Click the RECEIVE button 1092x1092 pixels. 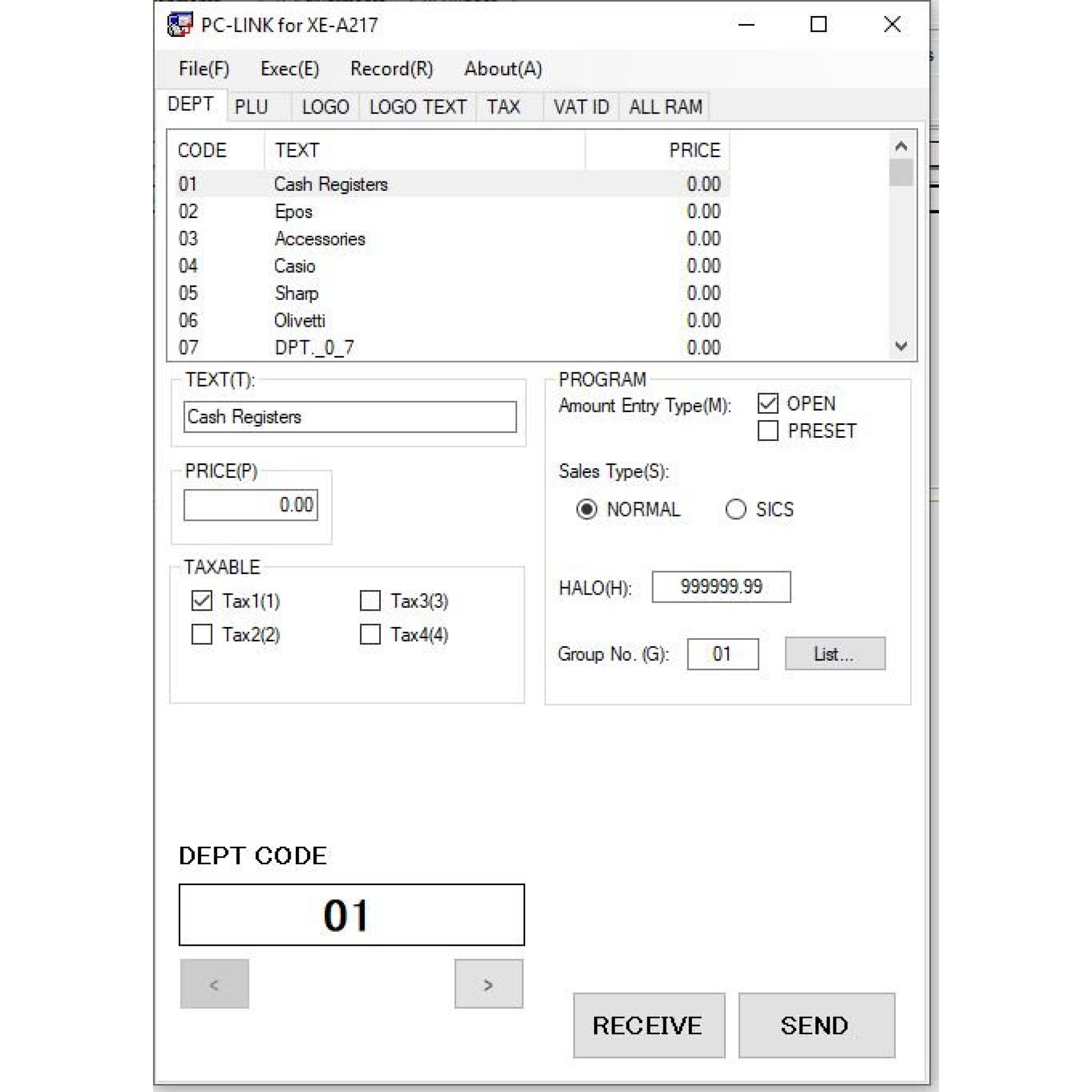(649, 1025)
